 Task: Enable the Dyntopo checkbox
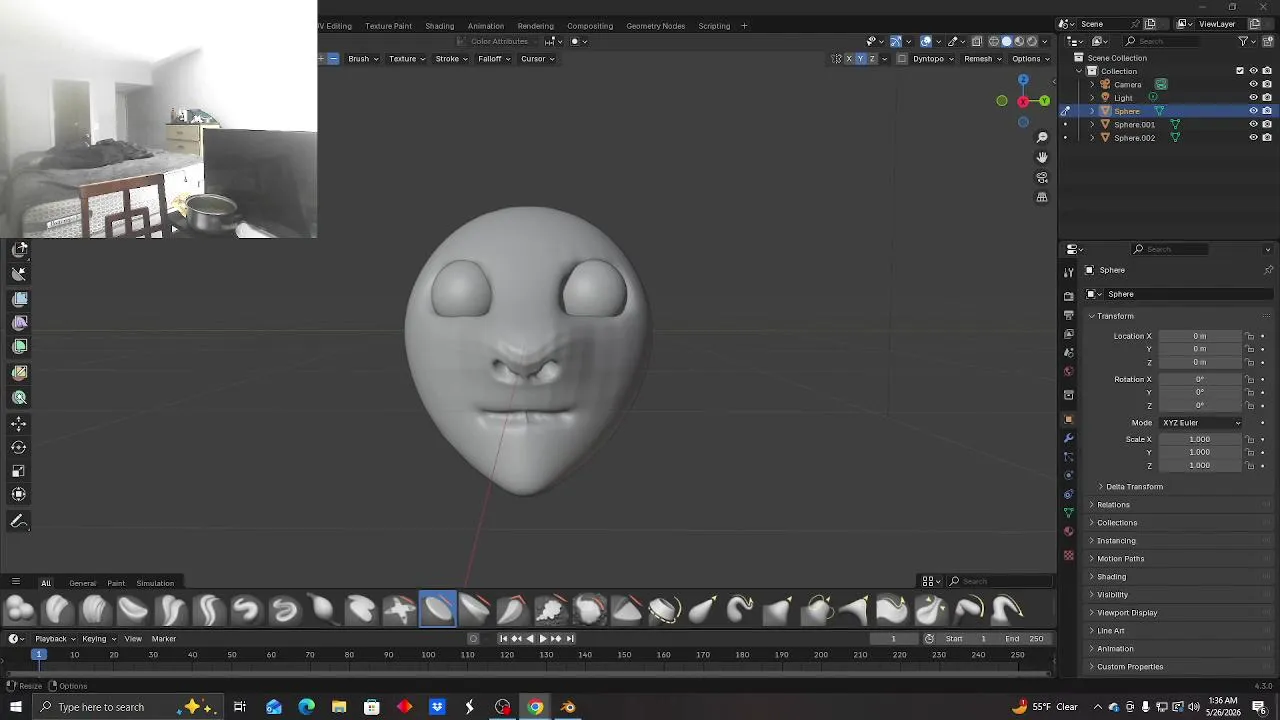902,59
